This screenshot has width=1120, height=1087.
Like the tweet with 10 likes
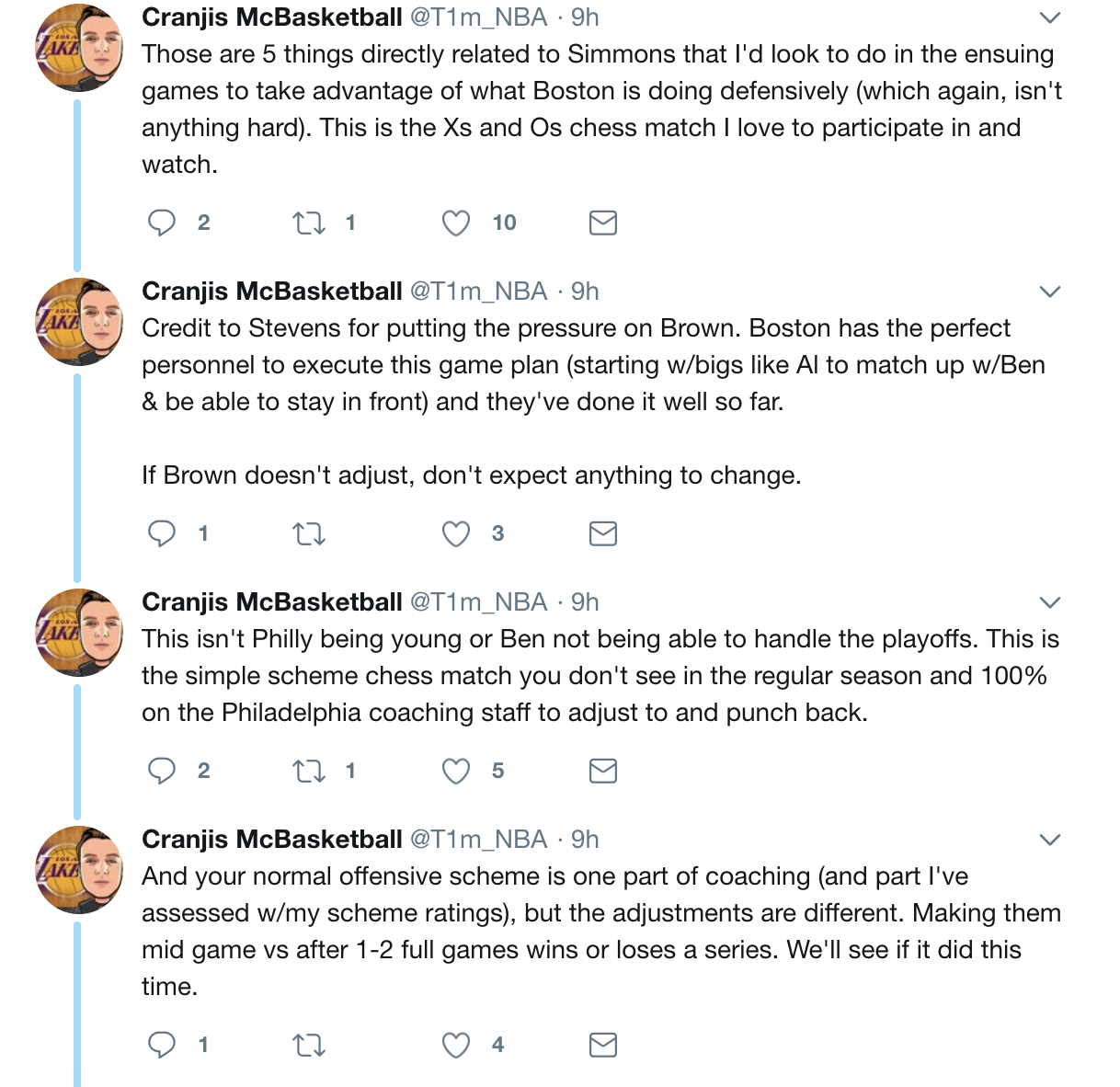tap(456, 223)
